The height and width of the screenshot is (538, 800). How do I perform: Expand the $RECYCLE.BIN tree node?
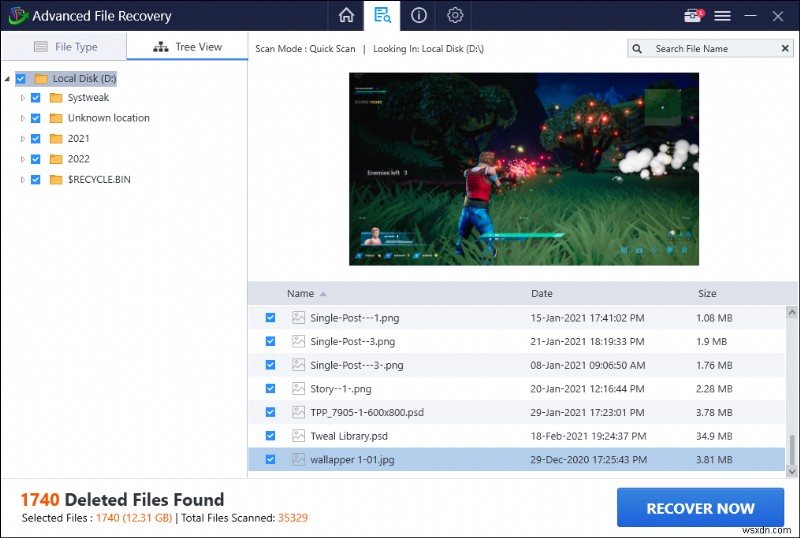pos(22,179)
